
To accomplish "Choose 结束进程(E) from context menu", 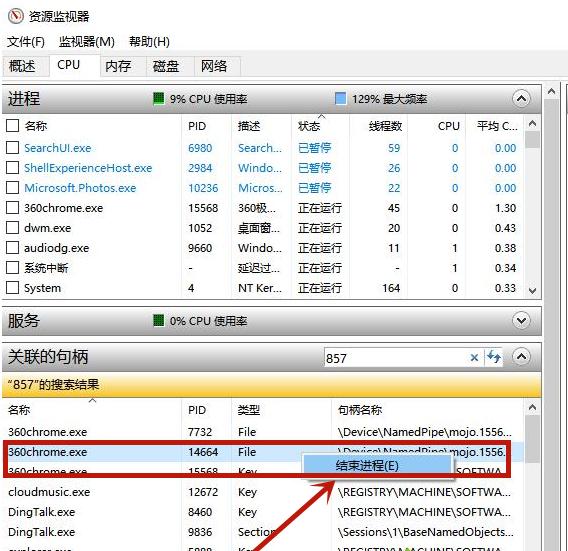I will click(x=377, y=465).
